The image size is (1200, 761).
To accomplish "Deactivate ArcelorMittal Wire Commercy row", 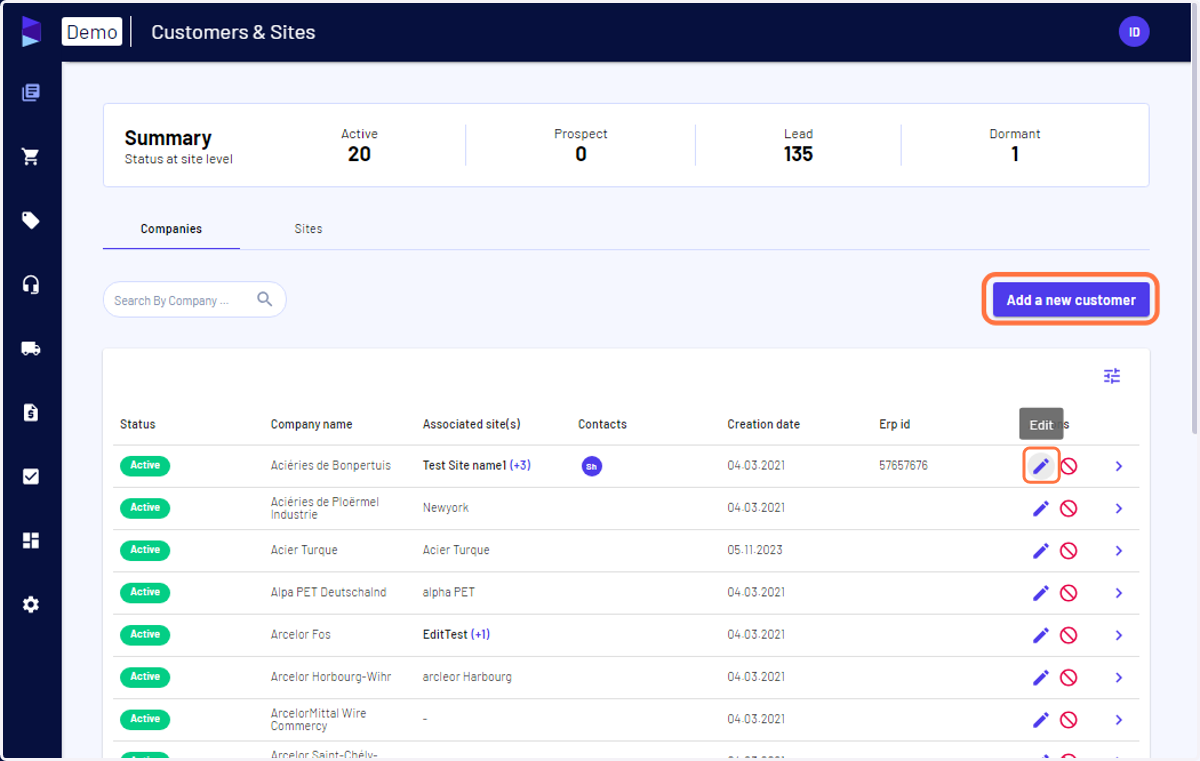I will pyautogui.click(x=1068, y=720).
